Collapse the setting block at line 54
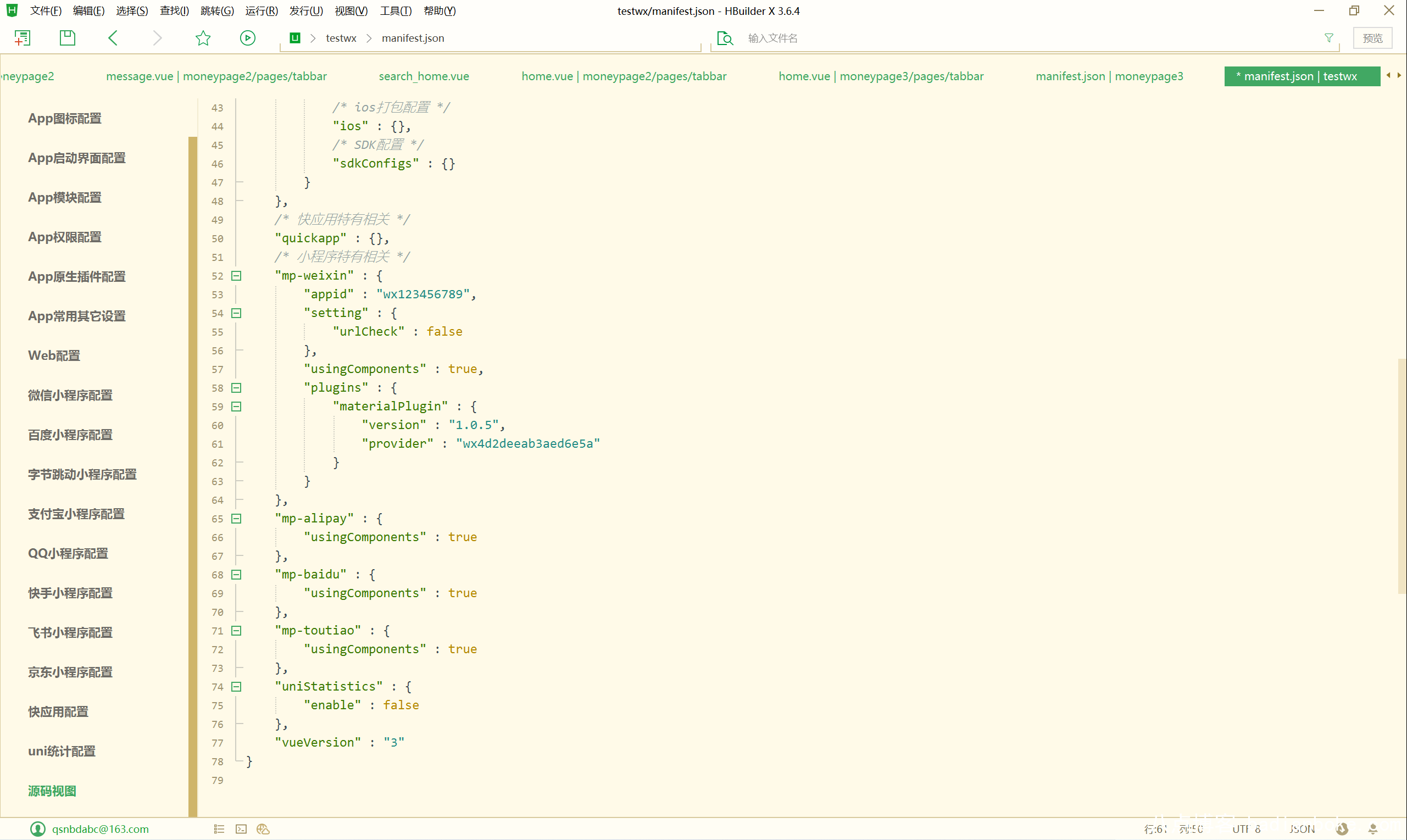Screen dimensions: 1407x840 click(237, 313)
